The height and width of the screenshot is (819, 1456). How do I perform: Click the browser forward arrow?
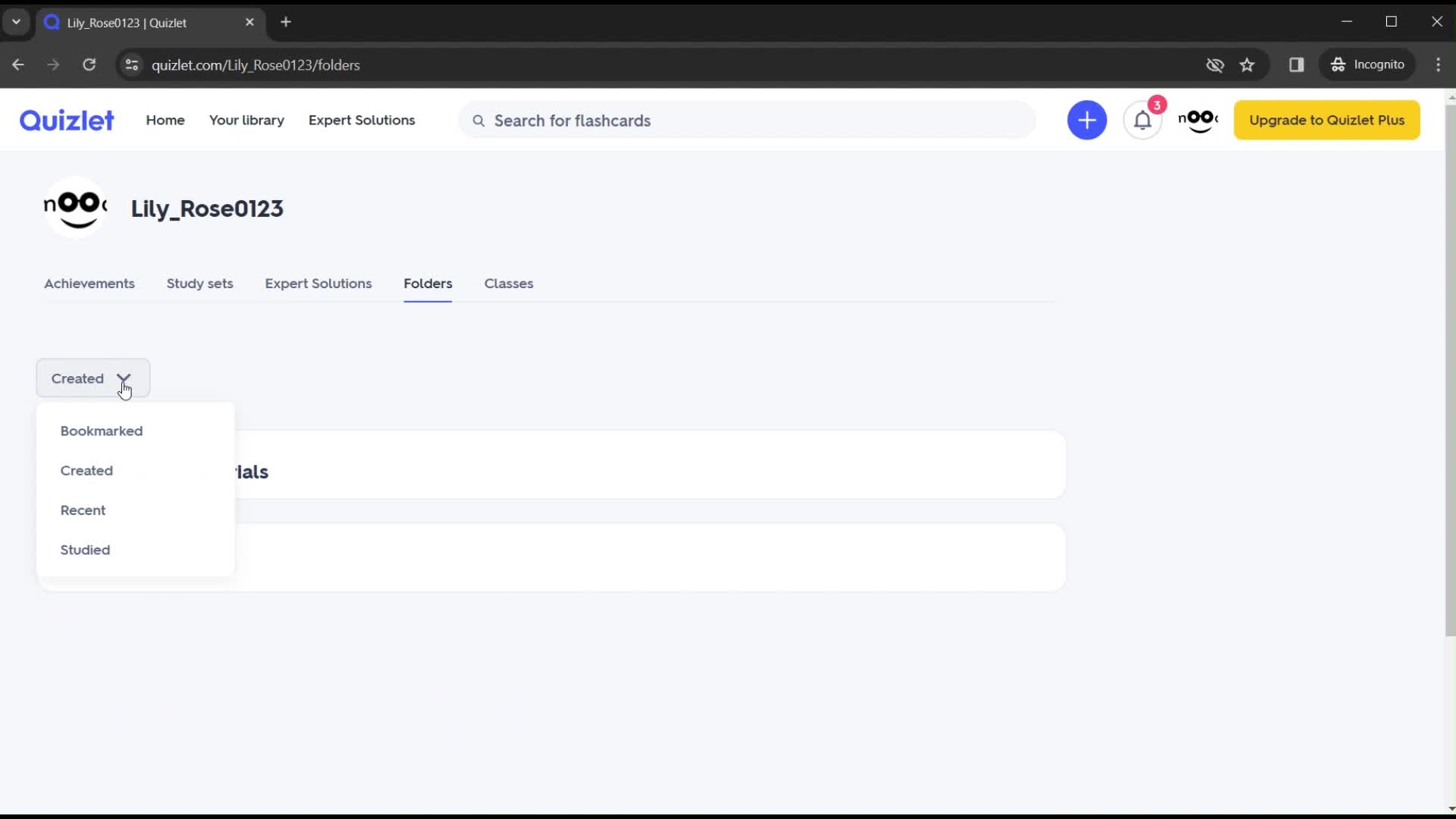click(x=53, y=64)
